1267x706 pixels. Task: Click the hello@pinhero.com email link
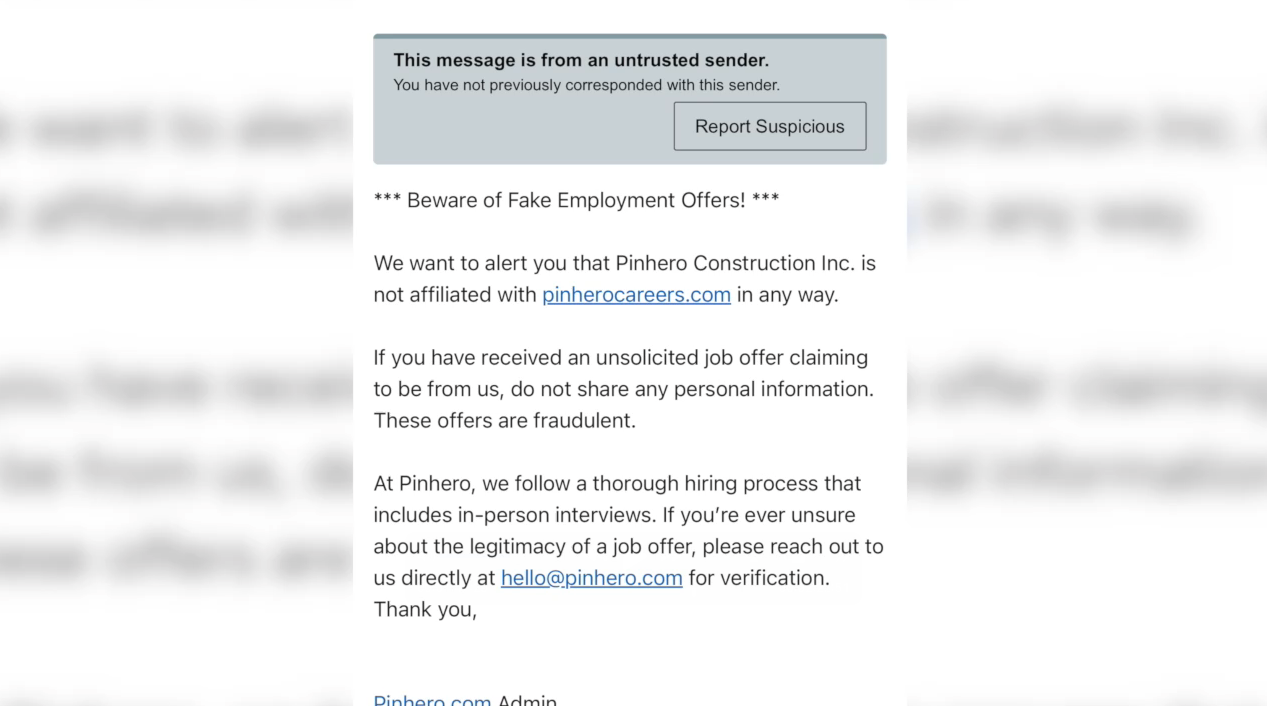click(x=591, y=578)
